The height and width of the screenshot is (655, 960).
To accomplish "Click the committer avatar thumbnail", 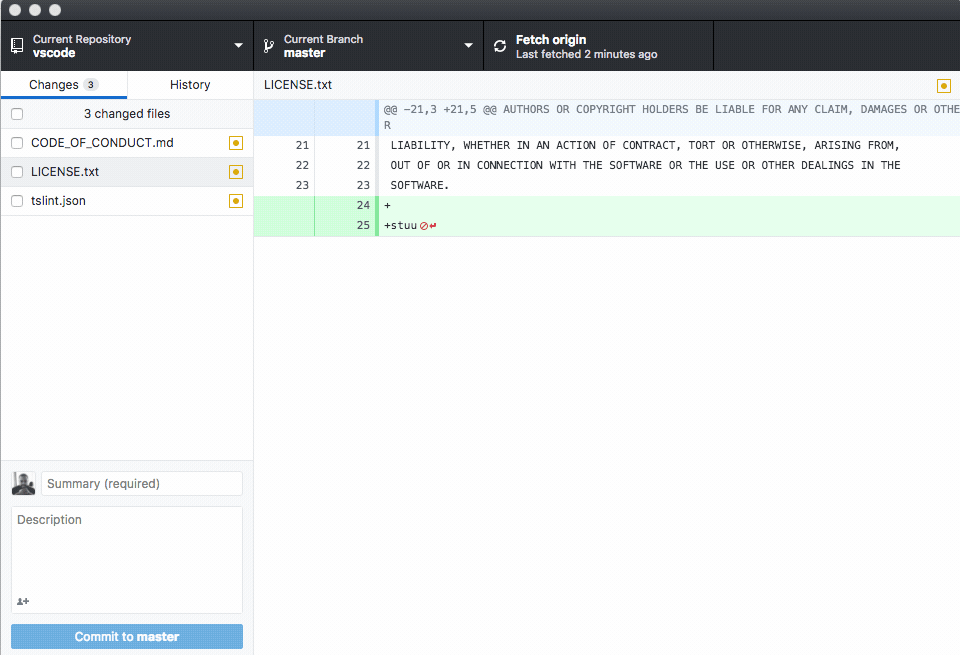I will (22, 483).
